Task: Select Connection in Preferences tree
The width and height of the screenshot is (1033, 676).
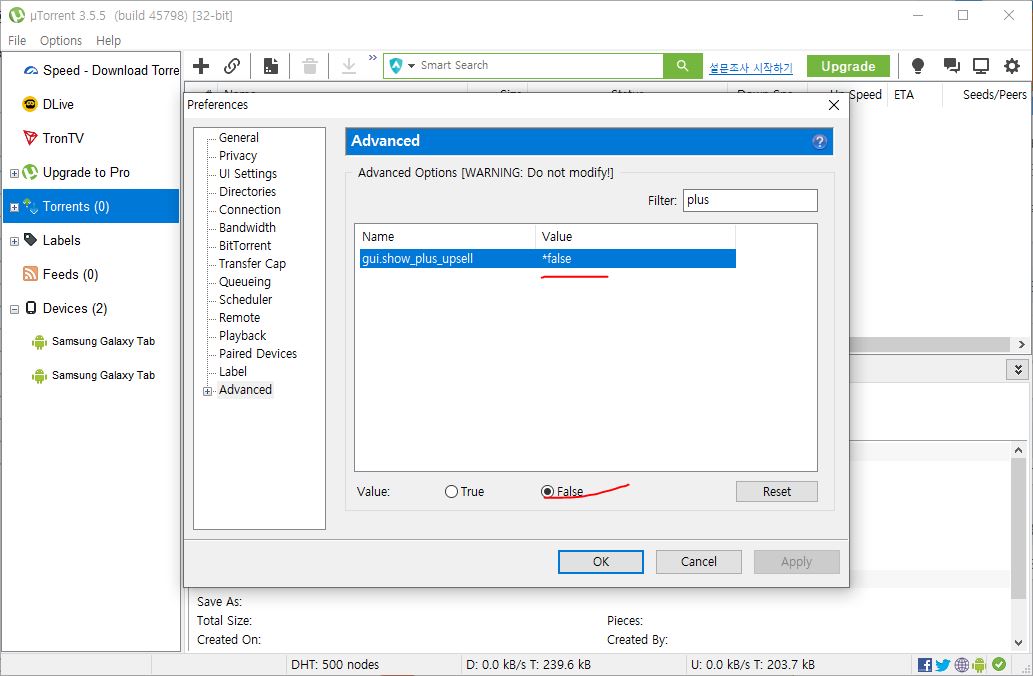Action: point(250,210)
